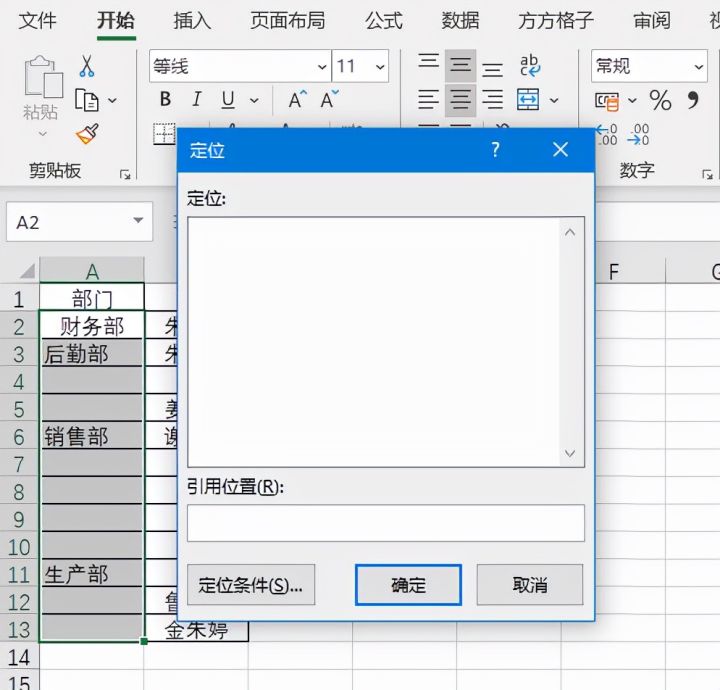720x690 pixels.
Task: Click the Copy icon
Action: [x=86, y=100]
